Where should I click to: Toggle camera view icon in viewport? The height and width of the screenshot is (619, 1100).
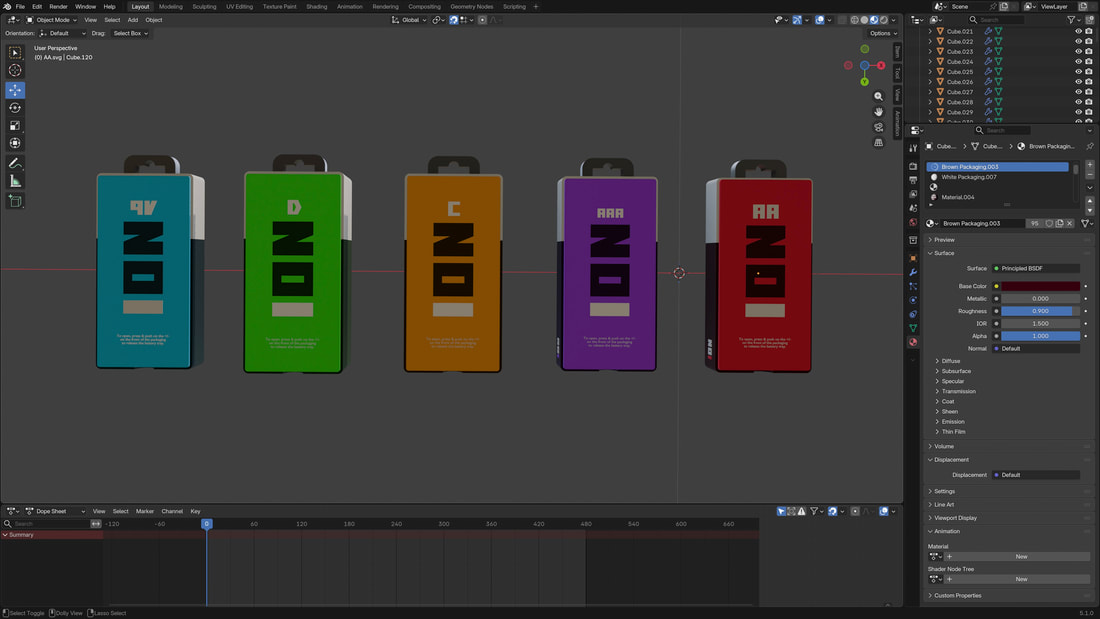pyautogui.click(x=878, y=127)
